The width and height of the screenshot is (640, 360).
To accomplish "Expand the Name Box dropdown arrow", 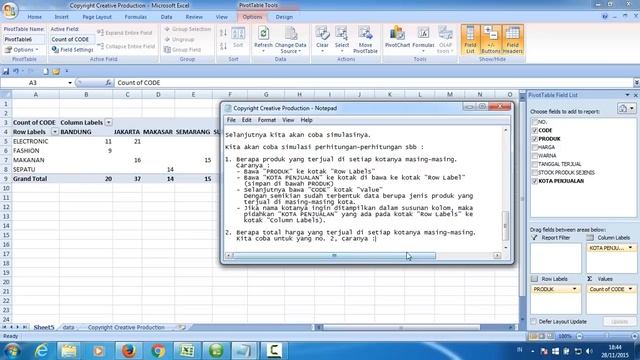I will (x=70, y=83).
